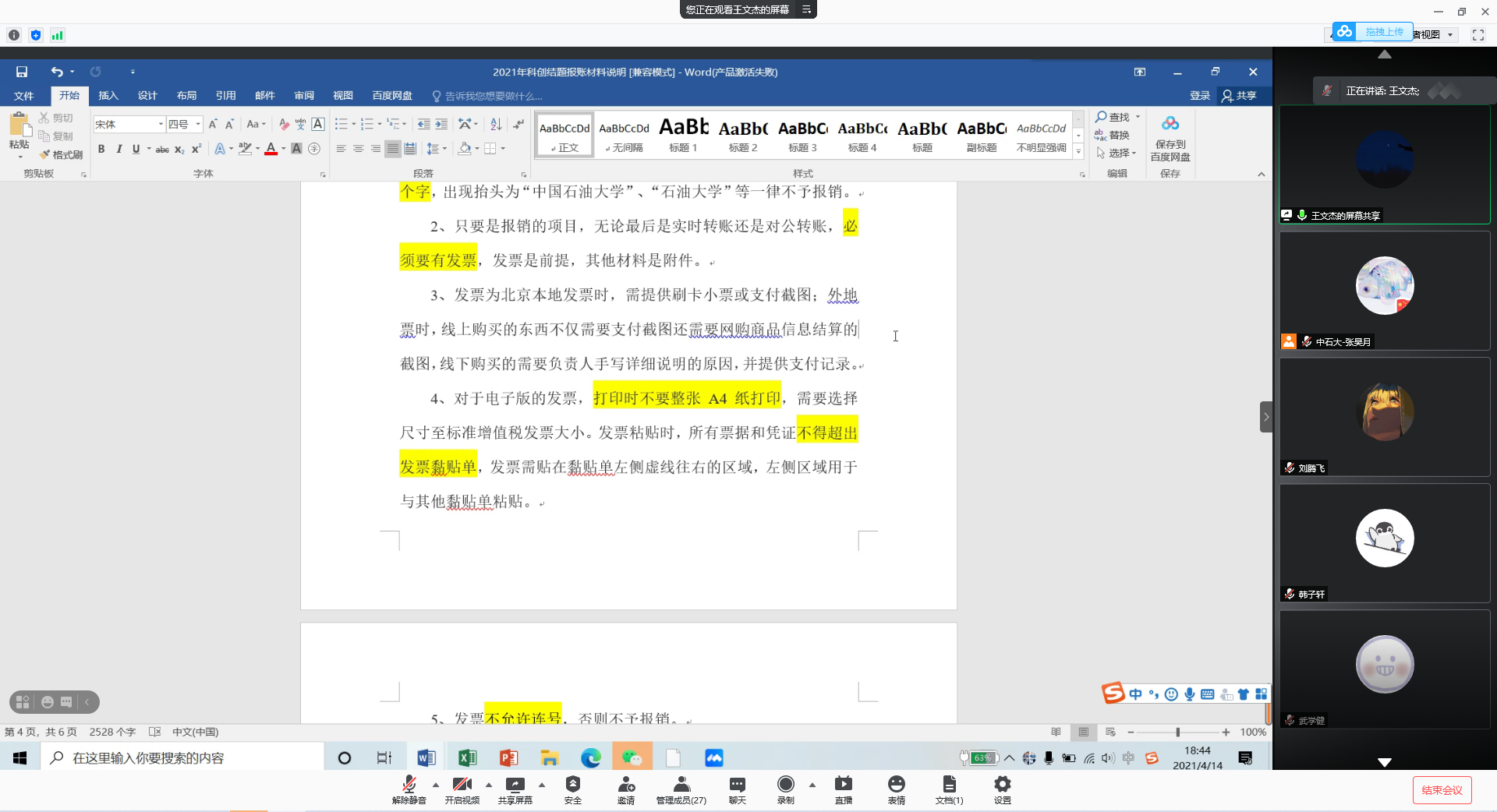Click the 登录 sign-in link
1497x812 pixels.
click(1199, 95)
